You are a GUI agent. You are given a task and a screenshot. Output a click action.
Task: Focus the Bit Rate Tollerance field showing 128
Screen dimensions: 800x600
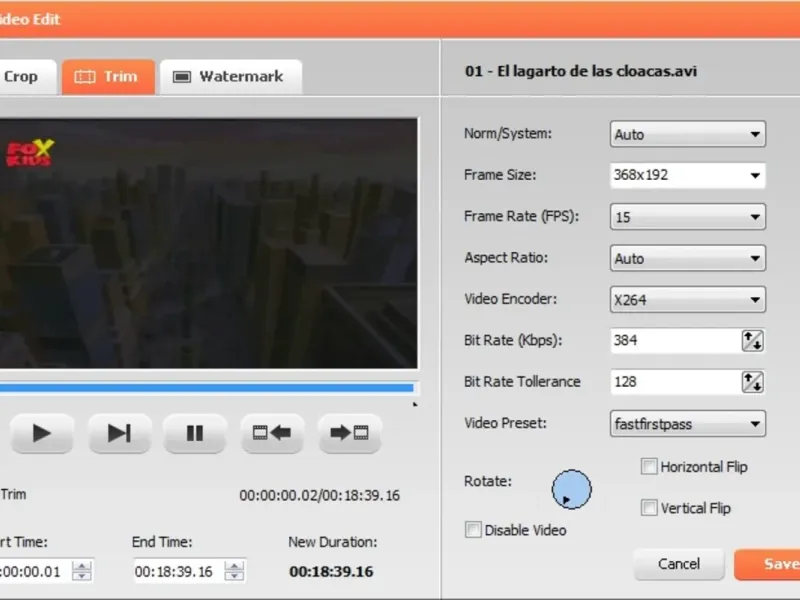tap(676, 382)
